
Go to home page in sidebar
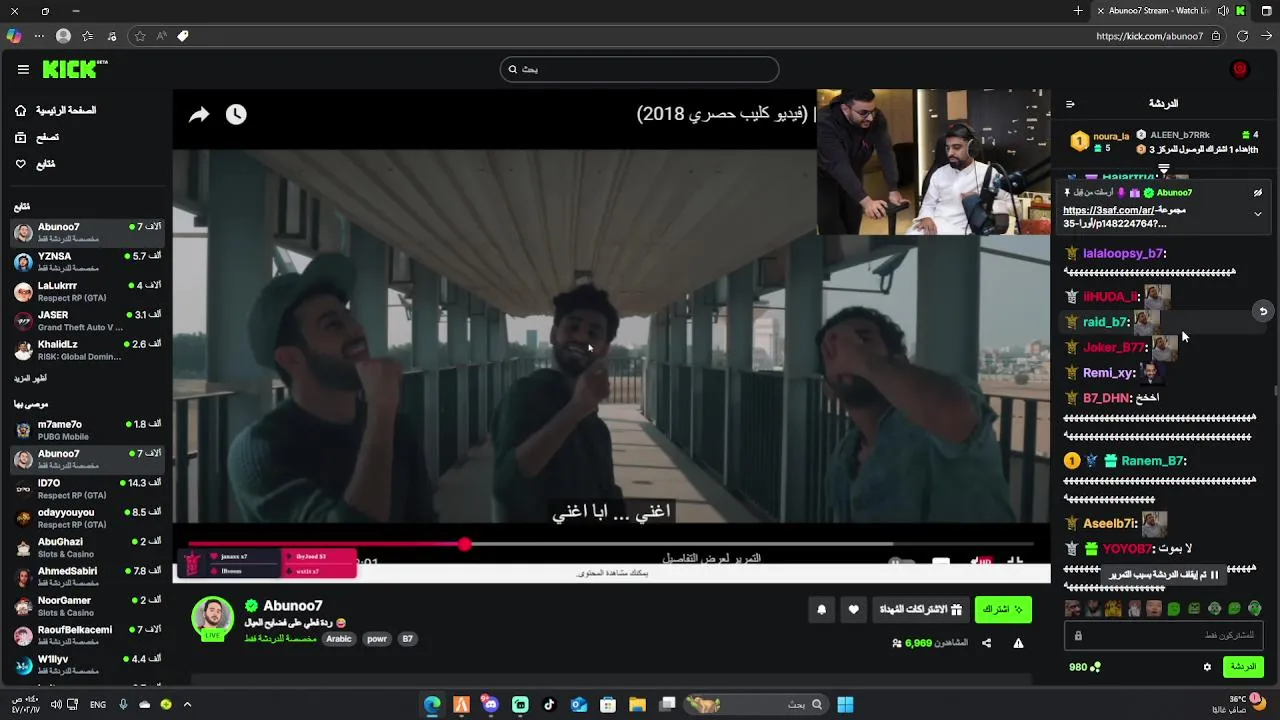click(x=56, y=110)
